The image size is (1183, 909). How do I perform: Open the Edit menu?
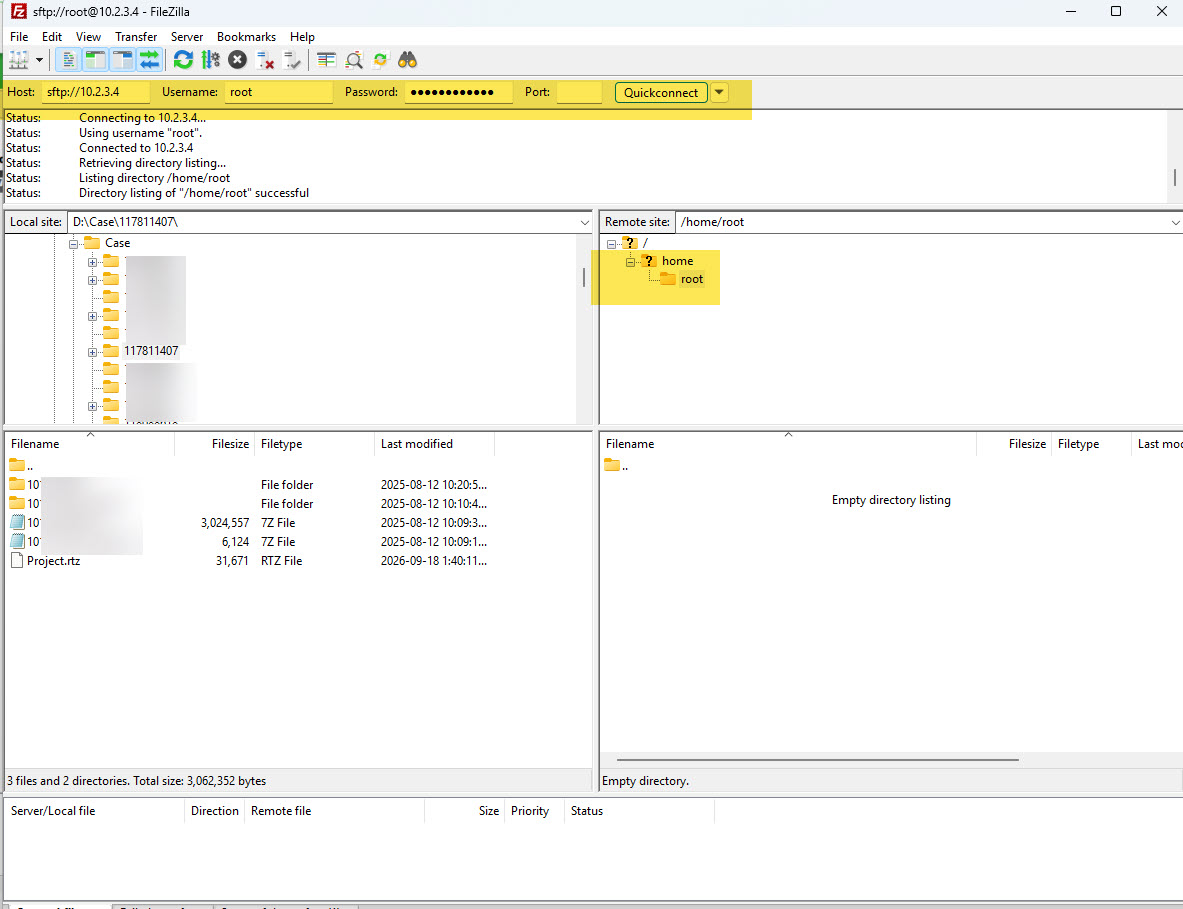pyautogui.click(x=52, y=37)
